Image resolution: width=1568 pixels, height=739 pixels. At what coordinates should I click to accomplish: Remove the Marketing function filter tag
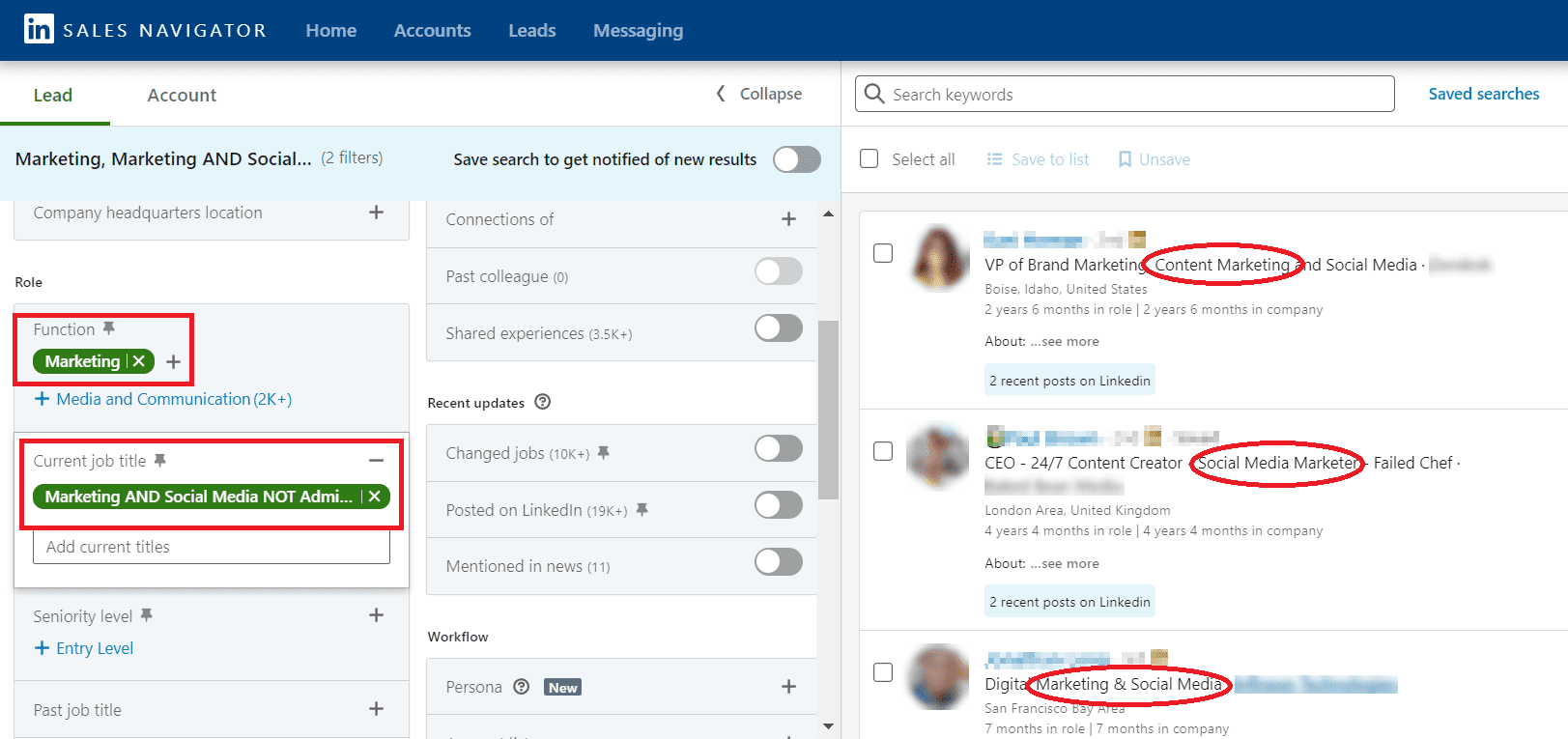[139, 361]
